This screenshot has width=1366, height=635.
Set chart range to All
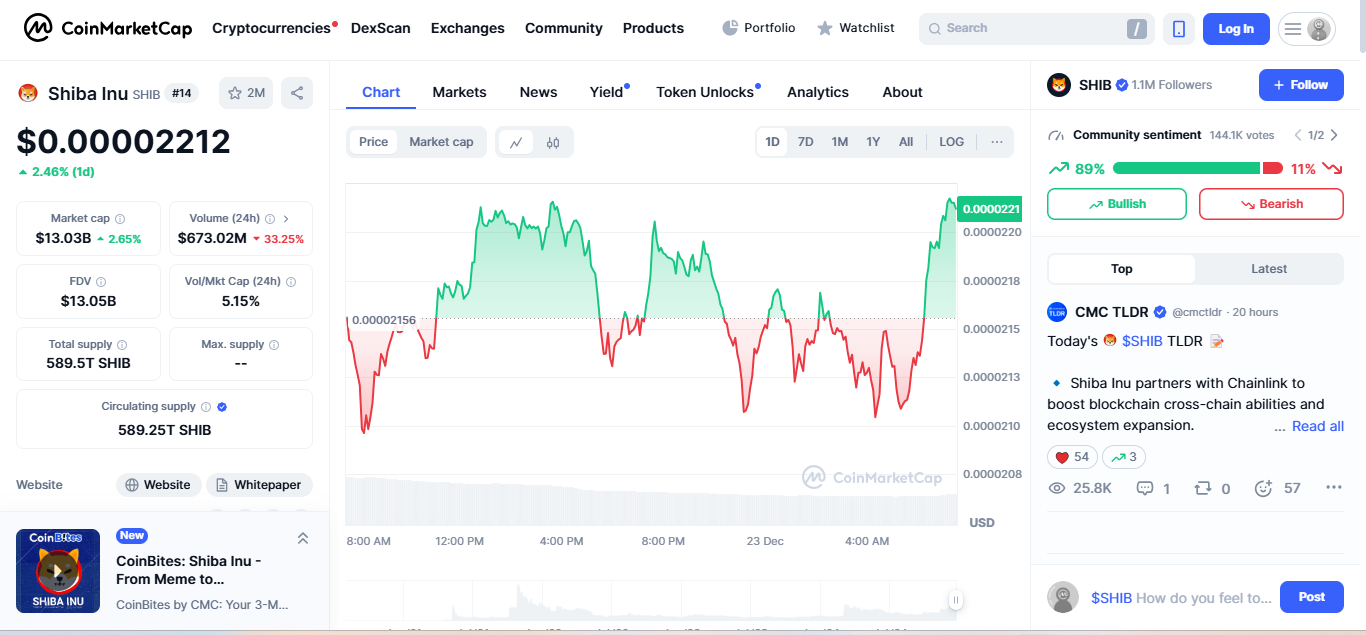coord(906,142)
